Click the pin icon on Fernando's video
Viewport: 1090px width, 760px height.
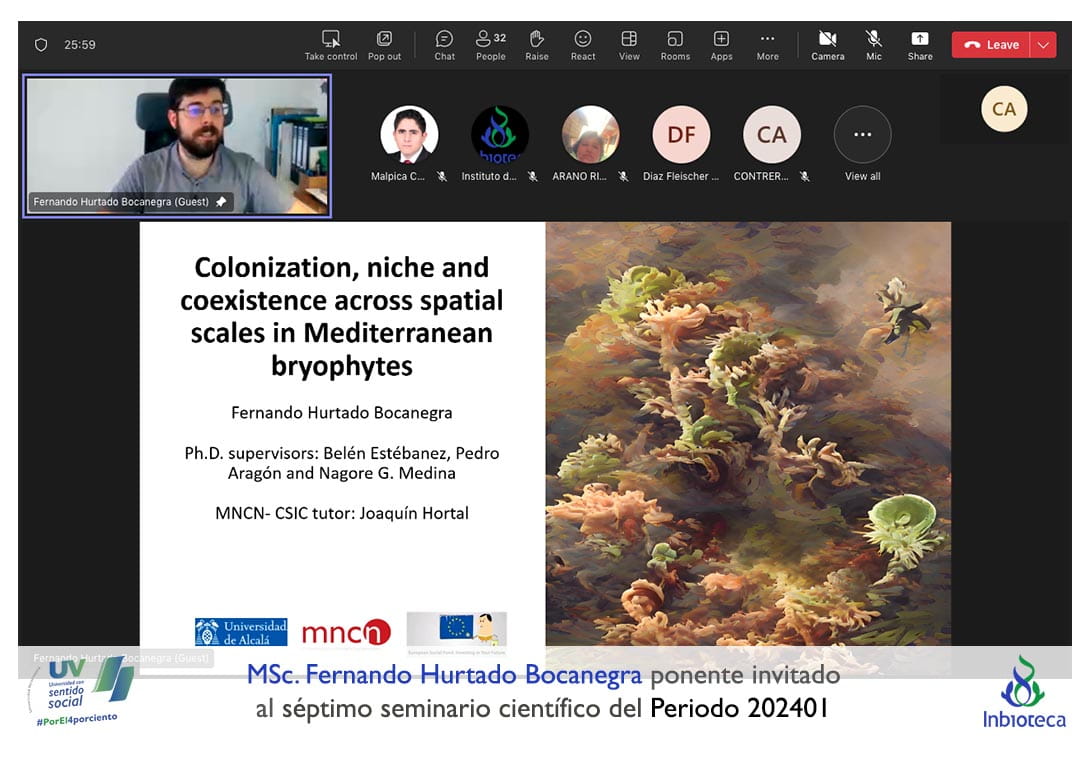(x=221, y=202)
